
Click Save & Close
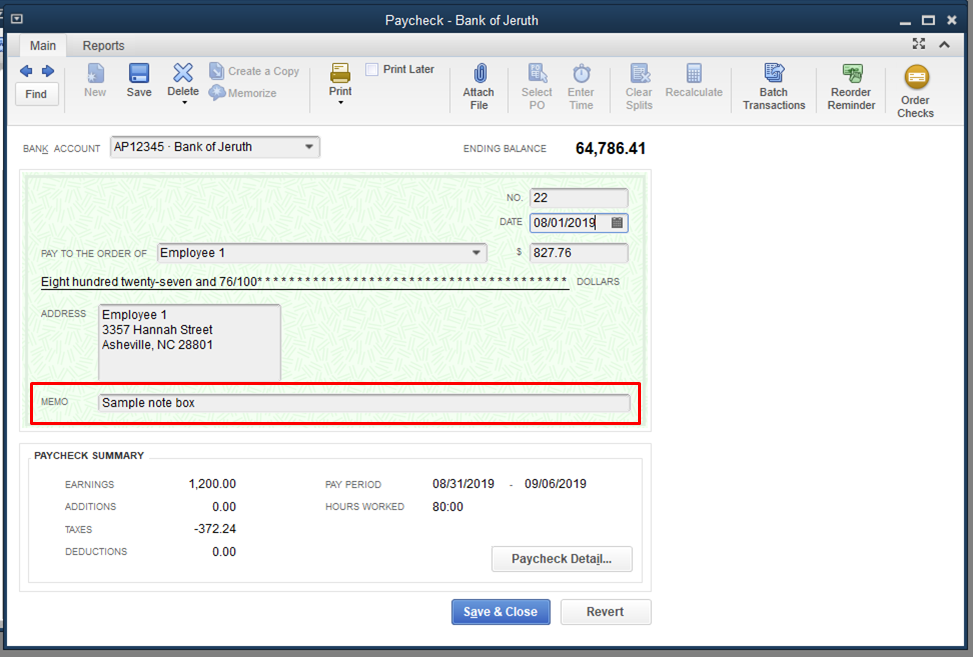(501, 612)
